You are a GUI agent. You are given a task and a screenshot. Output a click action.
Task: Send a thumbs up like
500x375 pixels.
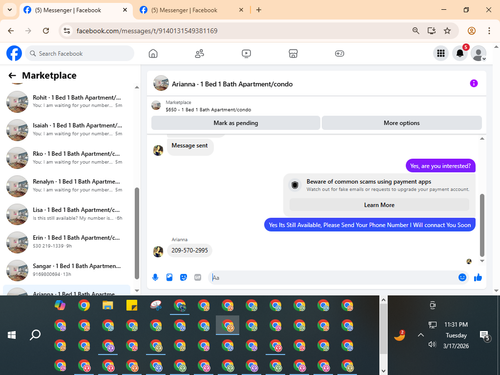(x=478, y=277)
